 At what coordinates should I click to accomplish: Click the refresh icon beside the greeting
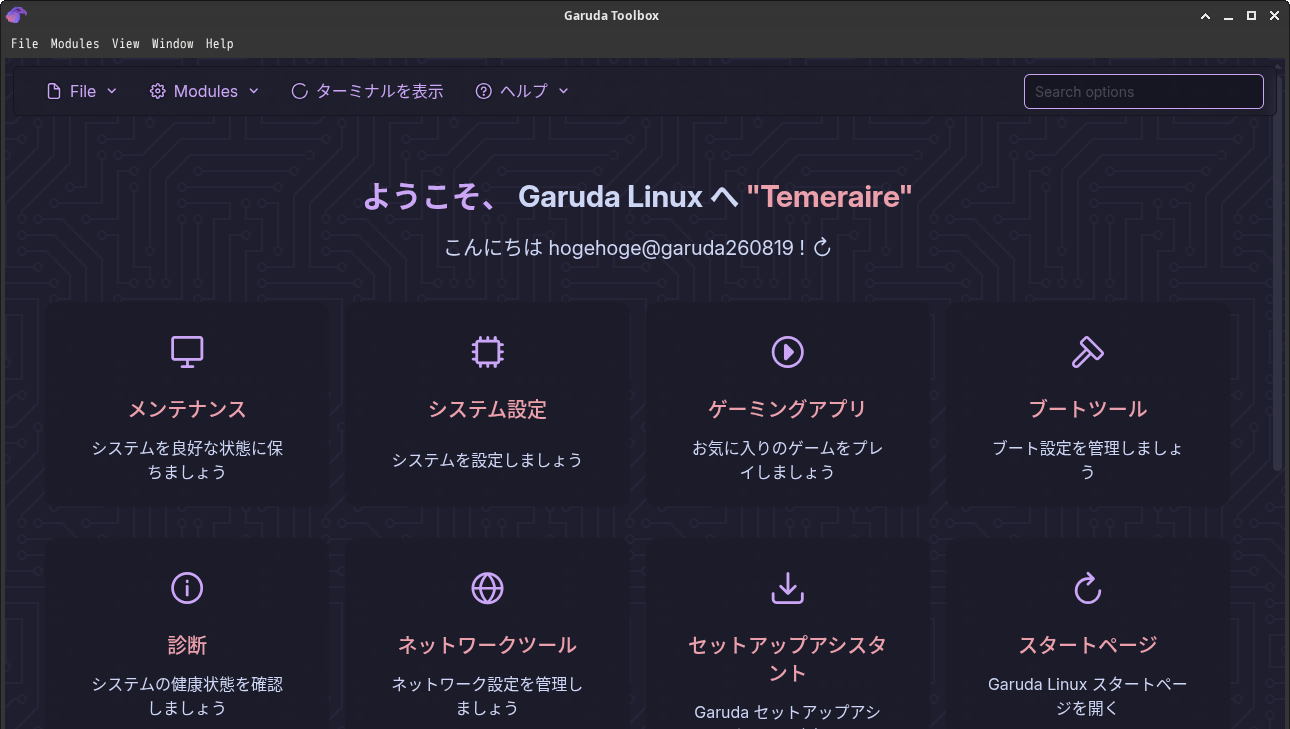[x=823, y=247]
